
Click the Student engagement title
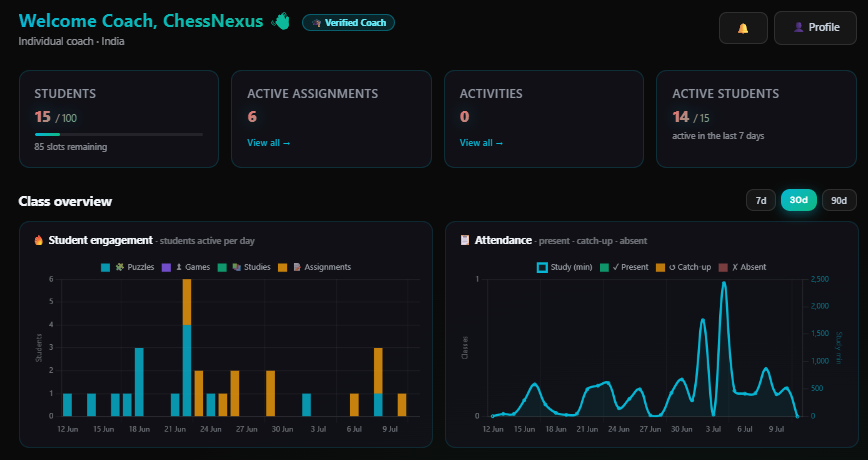pos(100,240)
